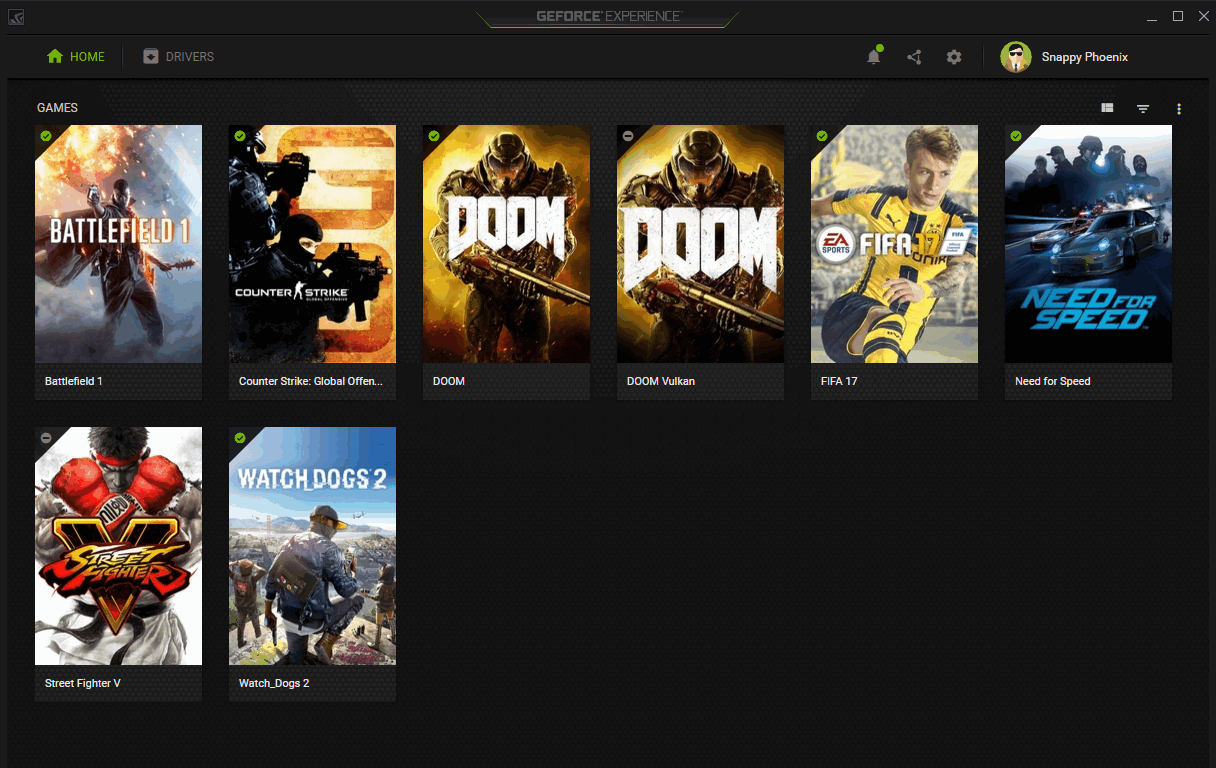Click the optimized checkmark on Counter Strike

240,136
